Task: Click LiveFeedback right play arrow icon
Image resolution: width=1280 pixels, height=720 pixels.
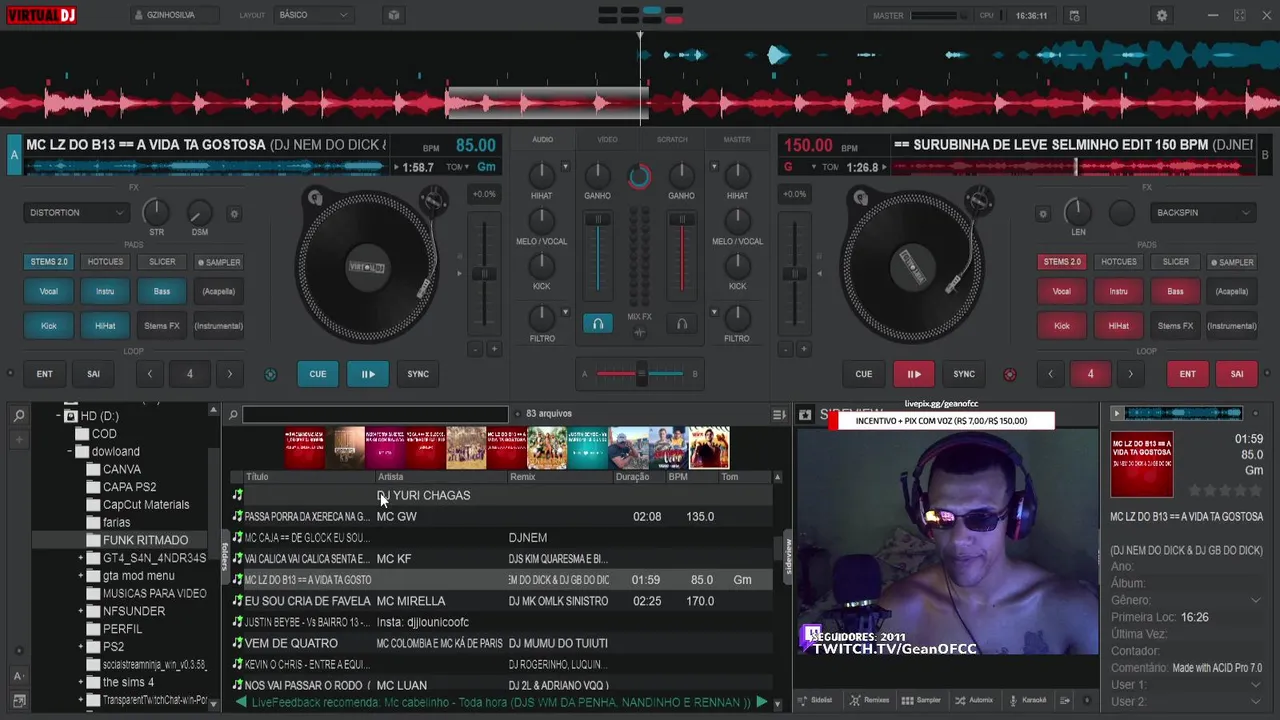Action: click(762, 702)
